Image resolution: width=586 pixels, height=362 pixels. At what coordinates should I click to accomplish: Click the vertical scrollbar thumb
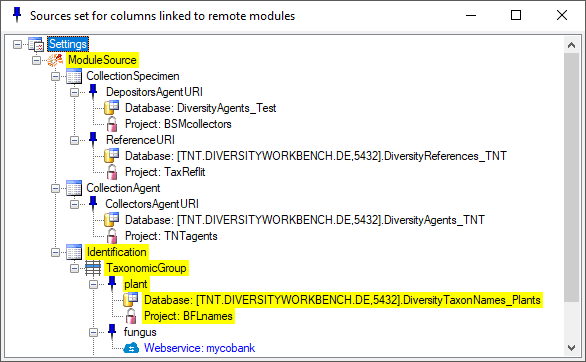click(x=571, y=177)
